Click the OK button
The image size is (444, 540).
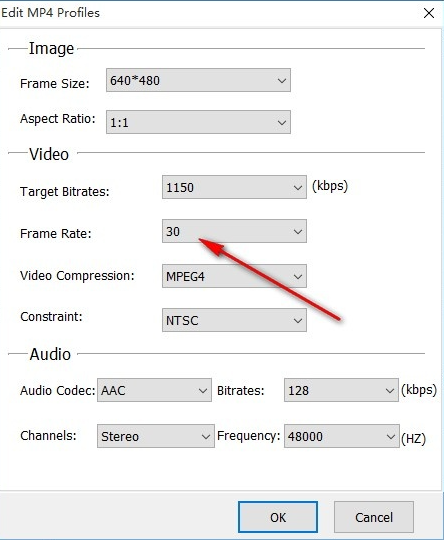[278, 517]
